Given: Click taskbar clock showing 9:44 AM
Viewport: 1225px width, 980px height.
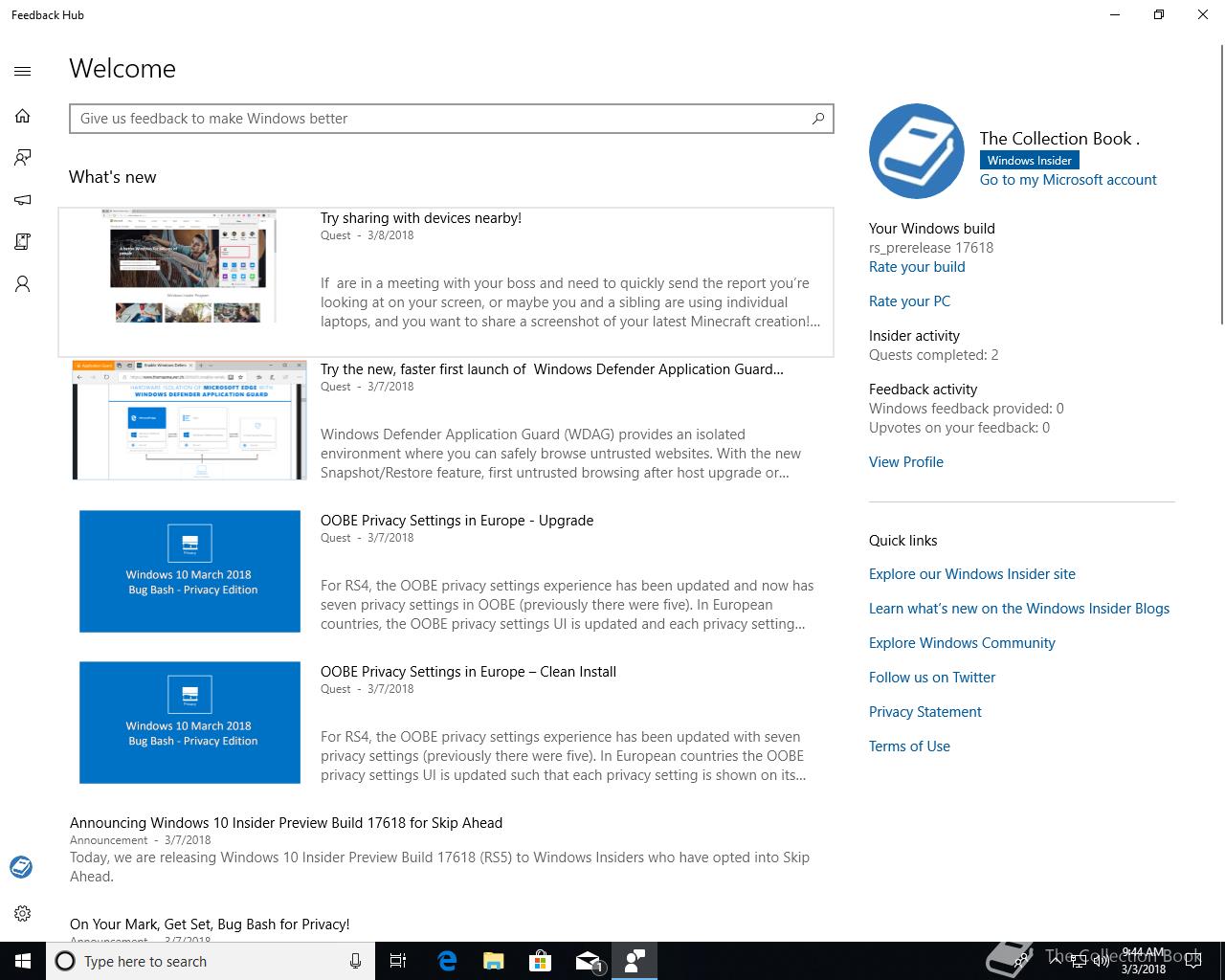Looking at the screenshot, I should tap(1144, 961).
